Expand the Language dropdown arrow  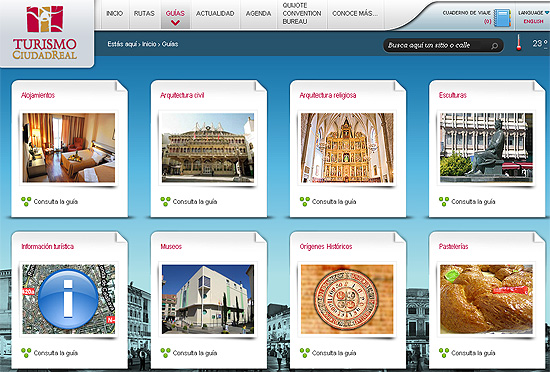(547, 13)
